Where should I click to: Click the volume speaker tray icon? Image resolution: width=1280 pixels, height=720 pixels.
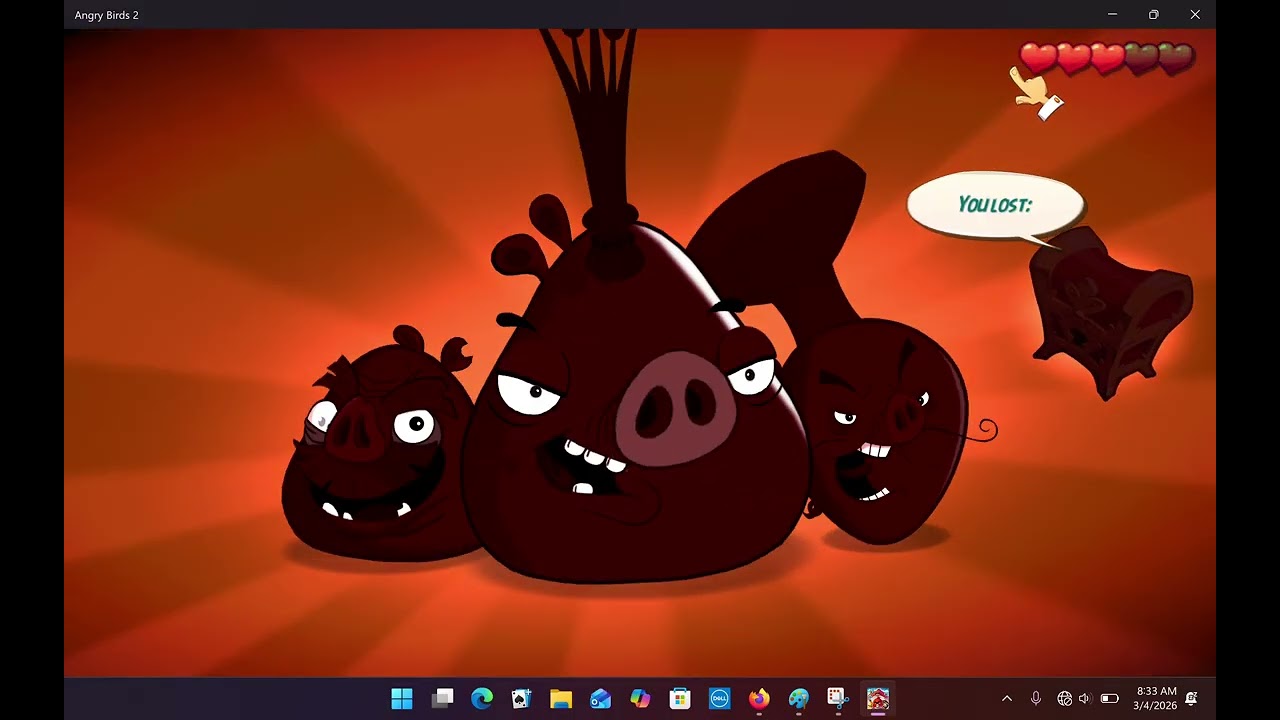(1085, 698)
